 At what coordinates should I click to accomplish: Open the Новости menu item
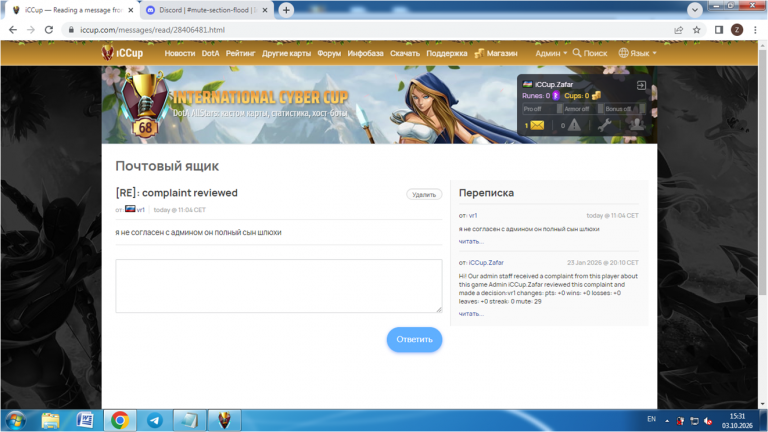180,53
